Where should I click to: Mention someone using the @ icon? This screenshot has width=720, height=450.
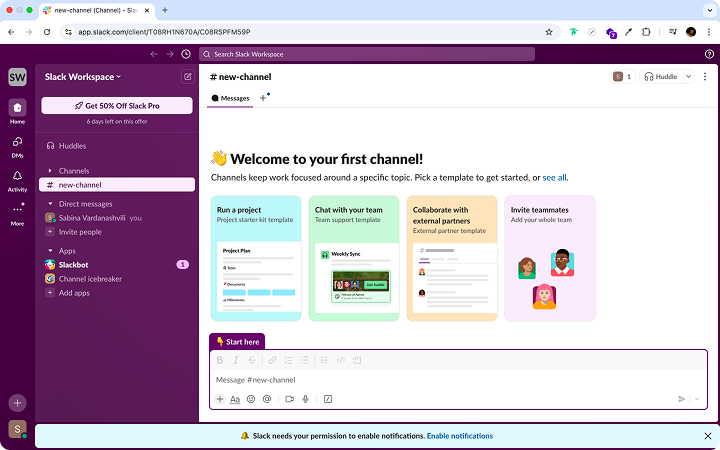click(267, 399)
